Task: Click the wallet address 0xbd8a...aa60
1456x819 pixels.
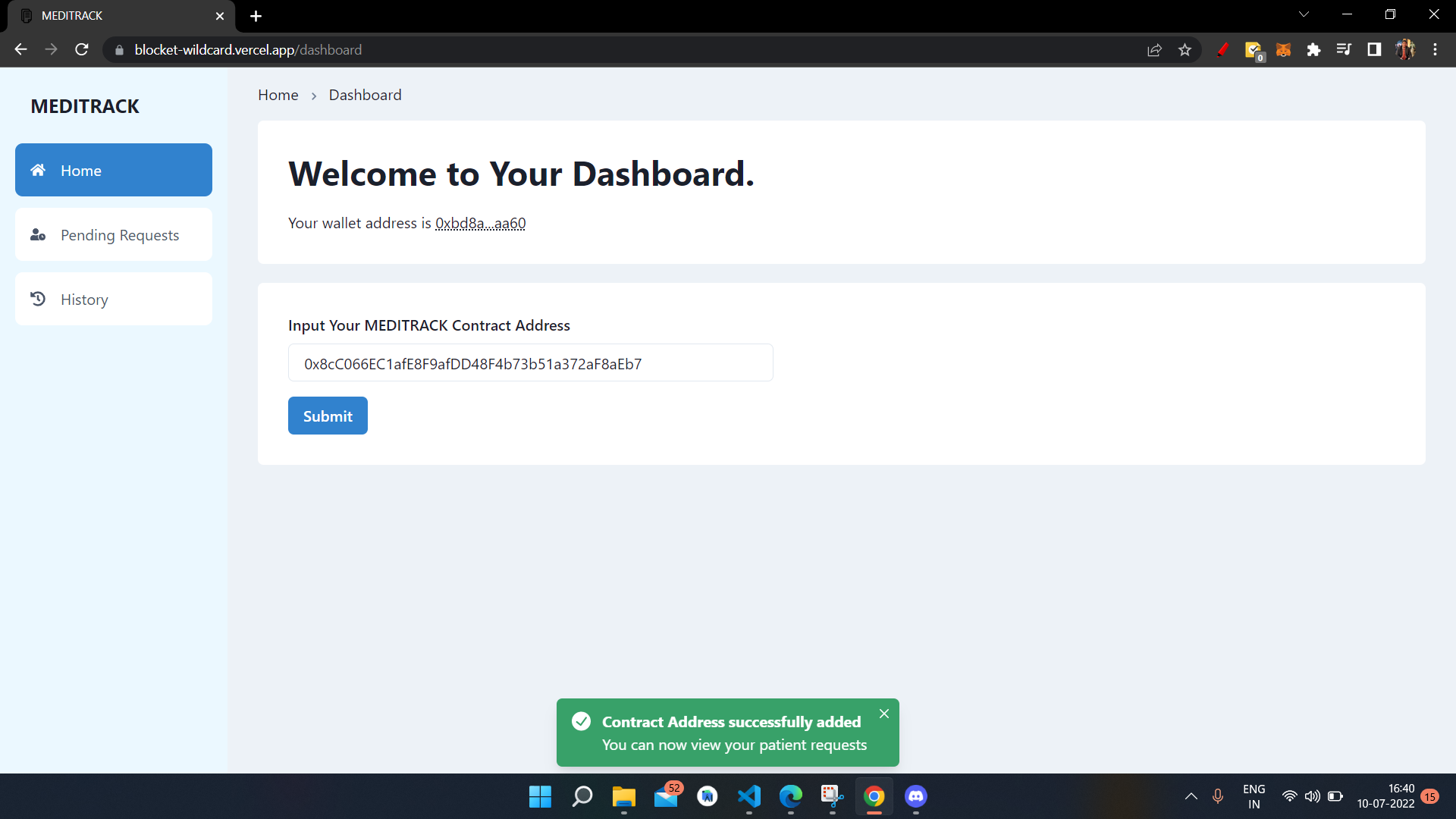Action: tap(480, 224)
